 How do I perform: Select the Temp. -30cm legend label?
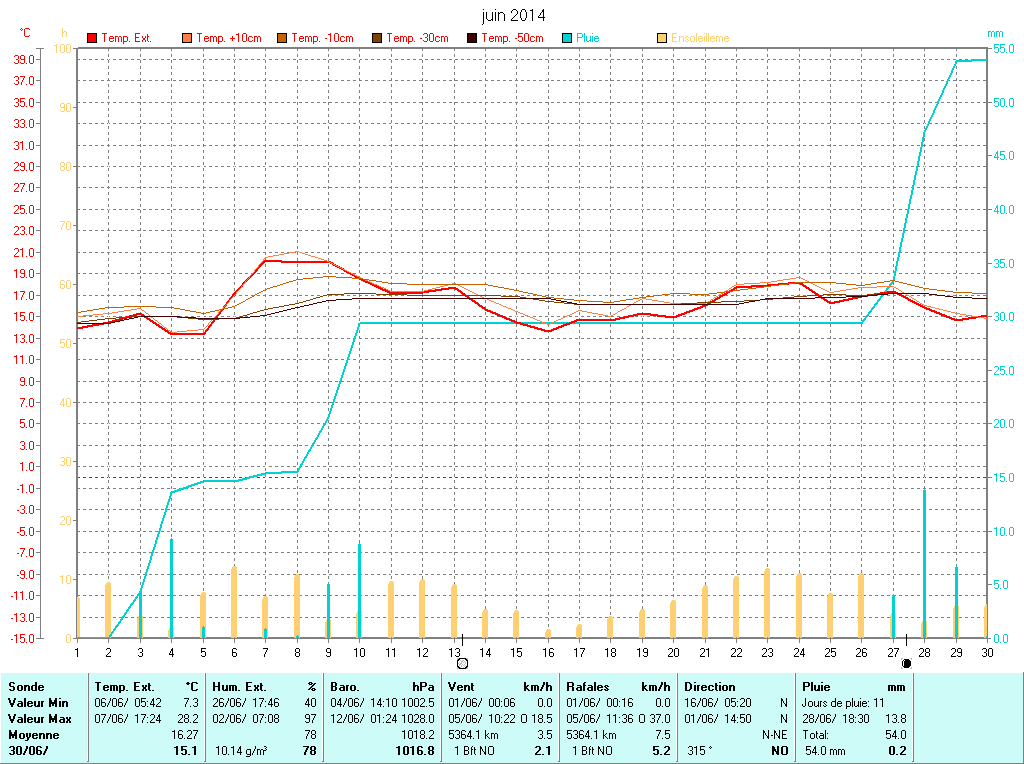tap(417, 38)
